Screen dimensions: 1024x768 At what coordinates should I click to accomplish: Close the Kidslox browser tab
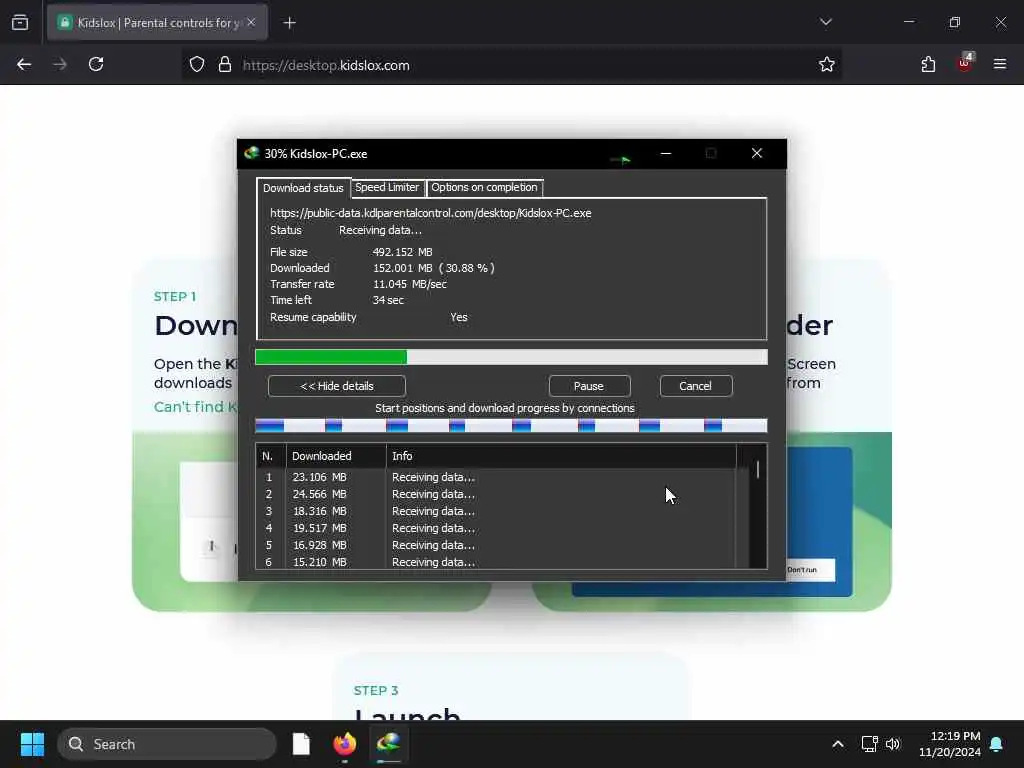tap(251, 23)
